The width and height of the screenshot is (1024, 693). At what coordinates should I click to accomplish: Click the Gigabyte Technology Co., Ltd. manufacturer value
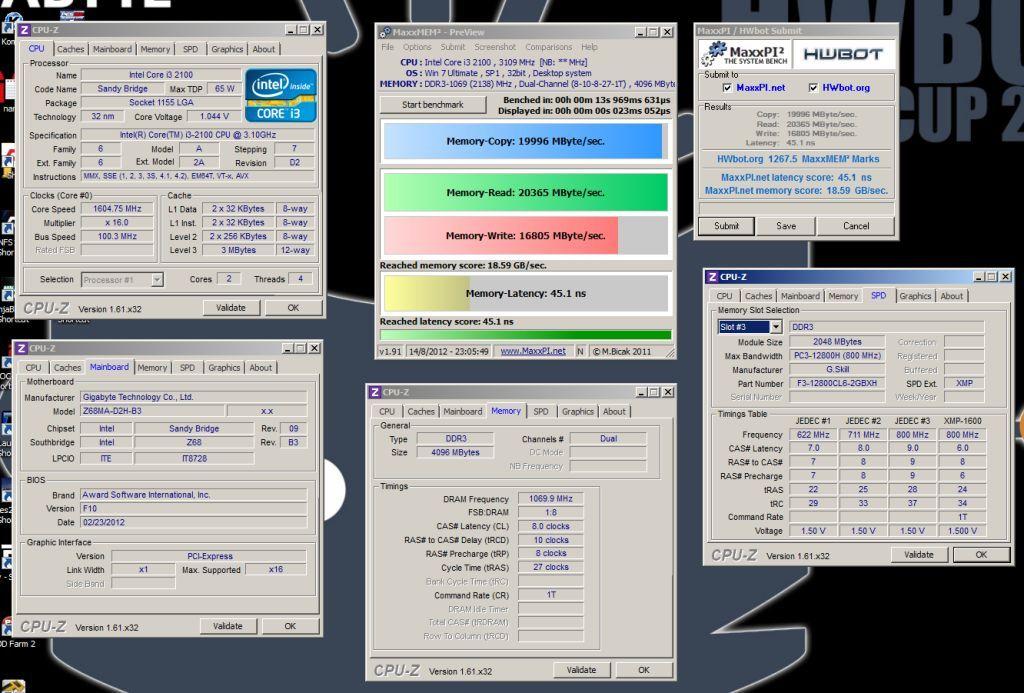[193, 397]
